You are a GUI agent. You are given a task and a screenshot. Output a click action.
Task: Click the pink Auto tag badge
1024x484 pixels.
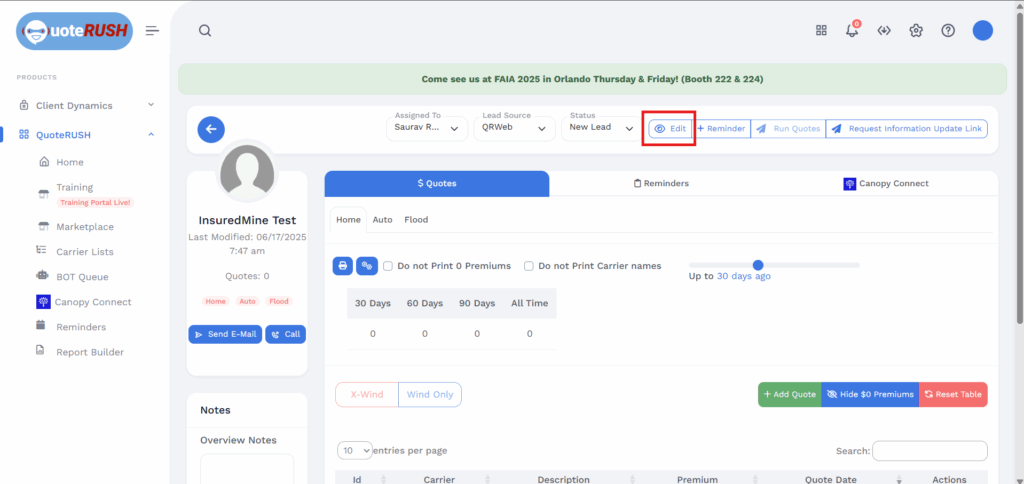pyautogui.click(x=248, y=301)
